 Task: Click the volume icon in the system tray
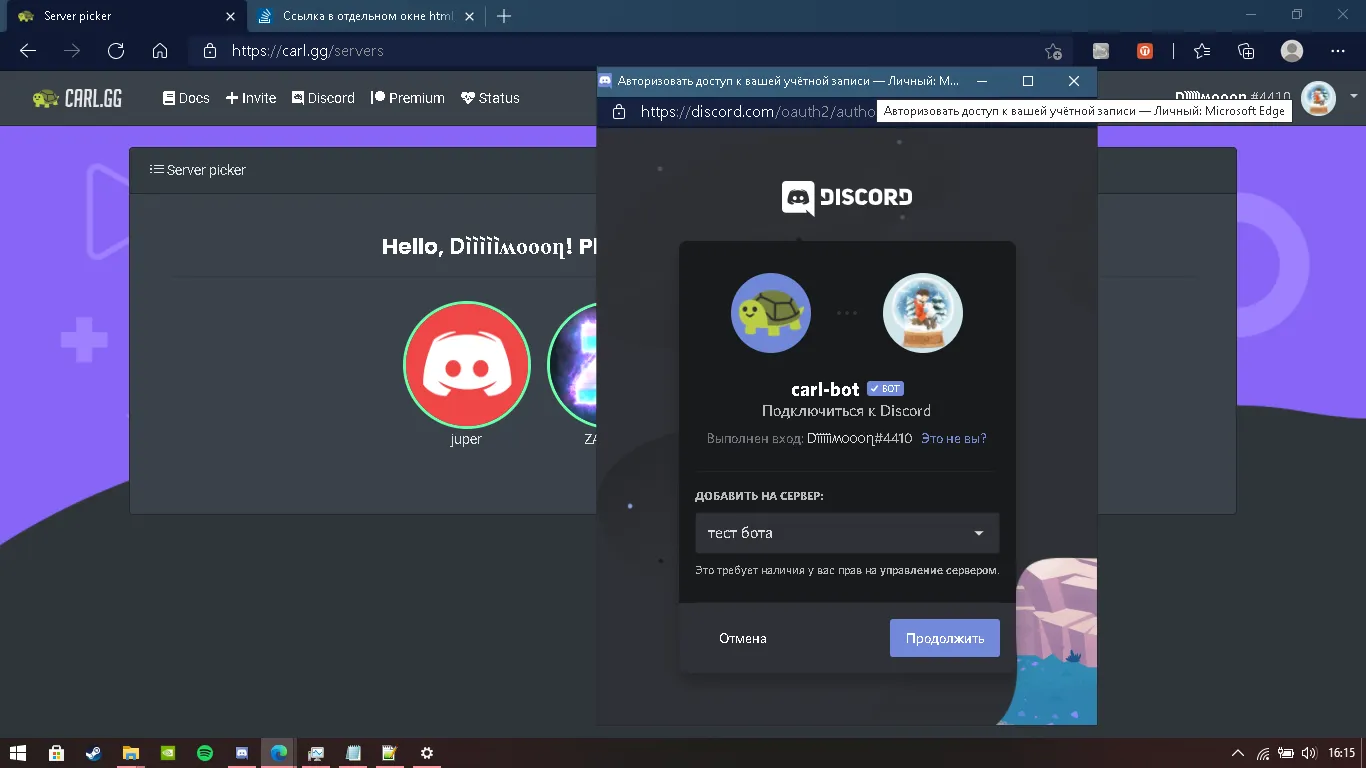[x=1308, y=753]
